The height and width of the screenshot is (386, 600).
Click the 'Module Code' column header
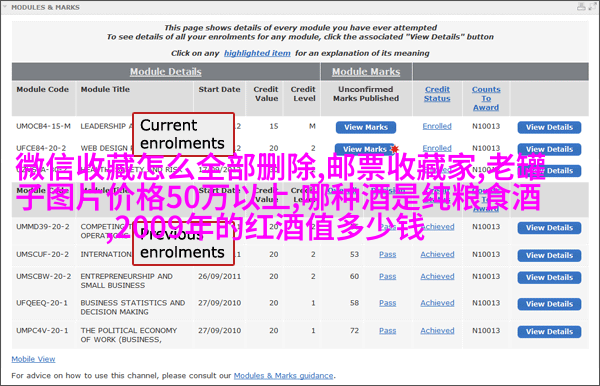click(42, 89)
